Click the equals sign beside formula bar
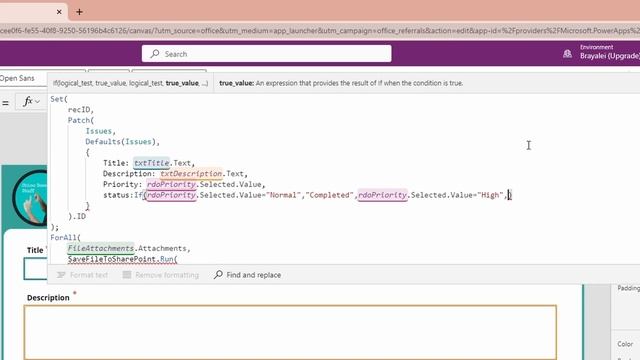Viewport: 640px width, 360px height. tap(5, 103)
